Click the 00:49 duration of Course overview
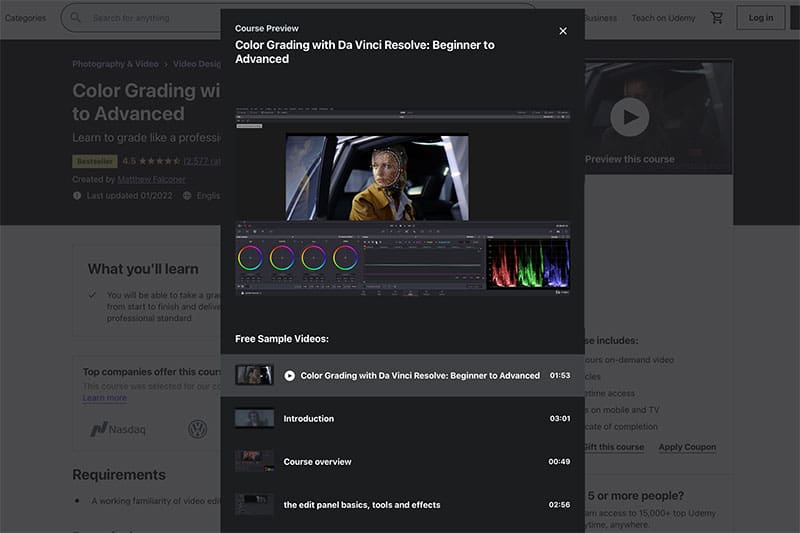Screen dimensions: 800x533 (x=559, y=462)
